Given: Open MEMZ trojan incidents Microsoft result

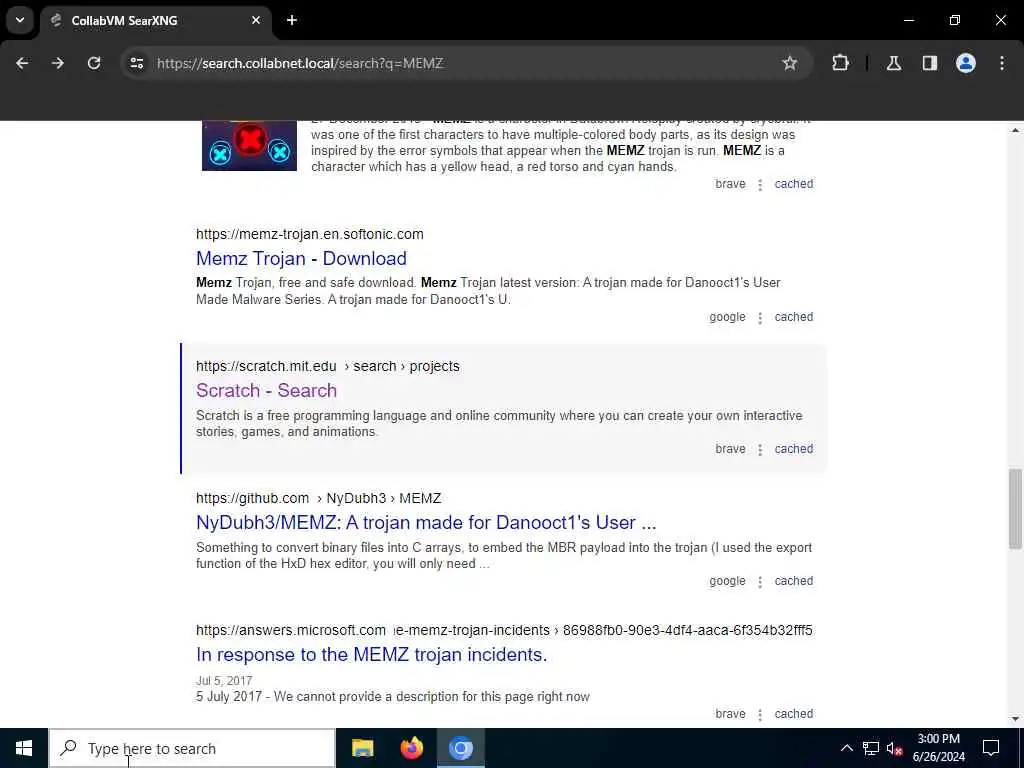Looking at the screenshot, I should 372,654.
